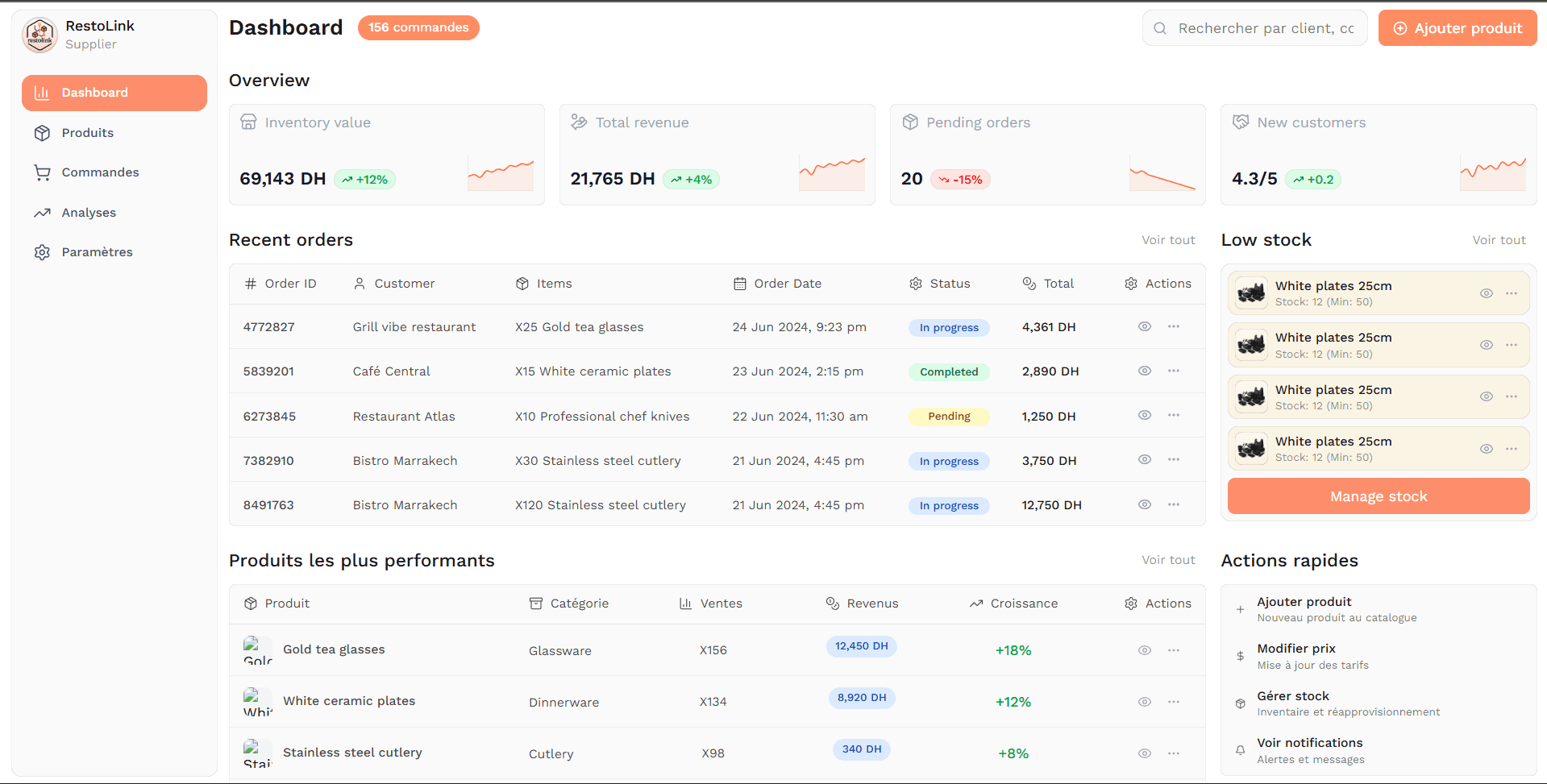Click the search magnifier icon

tap(1159, 28)
